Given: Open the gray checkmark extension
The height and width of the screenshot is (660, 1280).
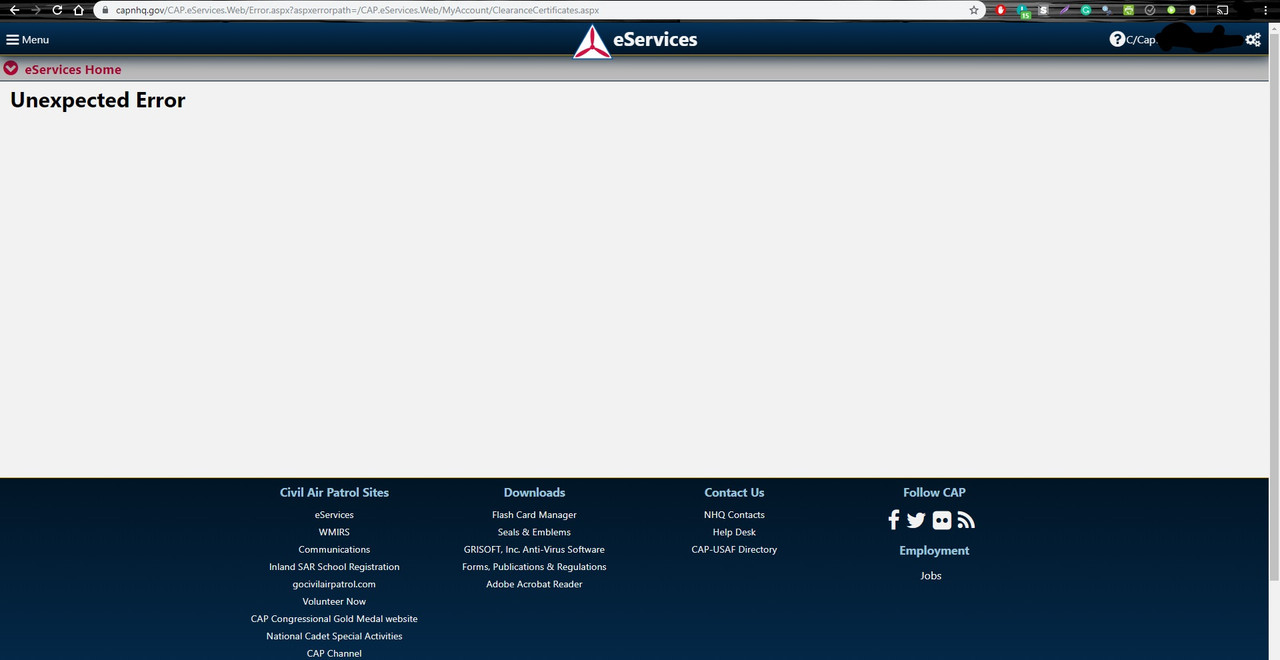Looking at the screenshot, I should [x=1150, y=10].
